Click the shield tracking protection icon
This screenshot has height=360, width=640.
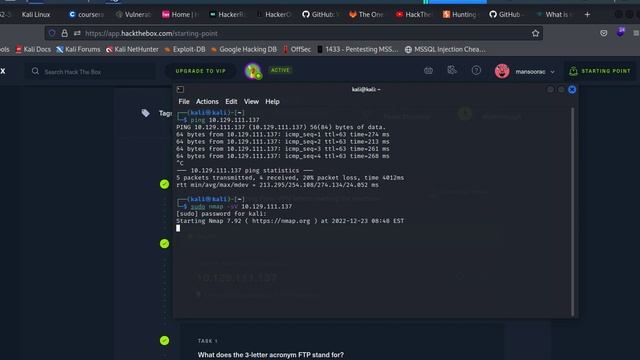[52, 33]
